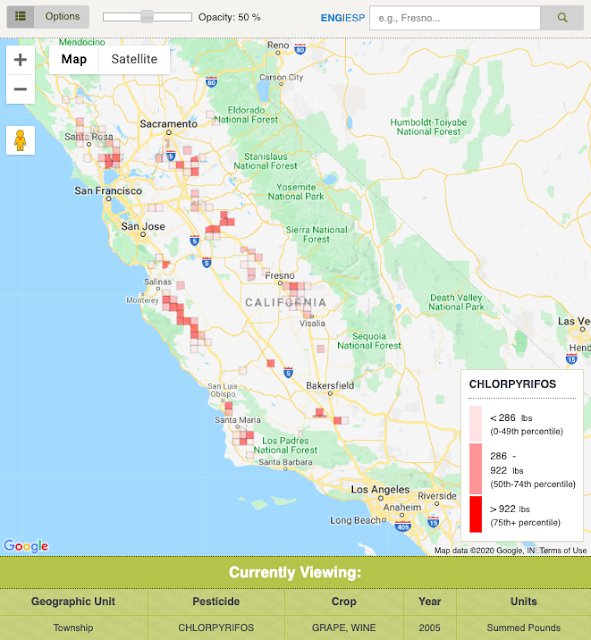
Task: Click the Street View pegman icon
Action: [20, 140]
